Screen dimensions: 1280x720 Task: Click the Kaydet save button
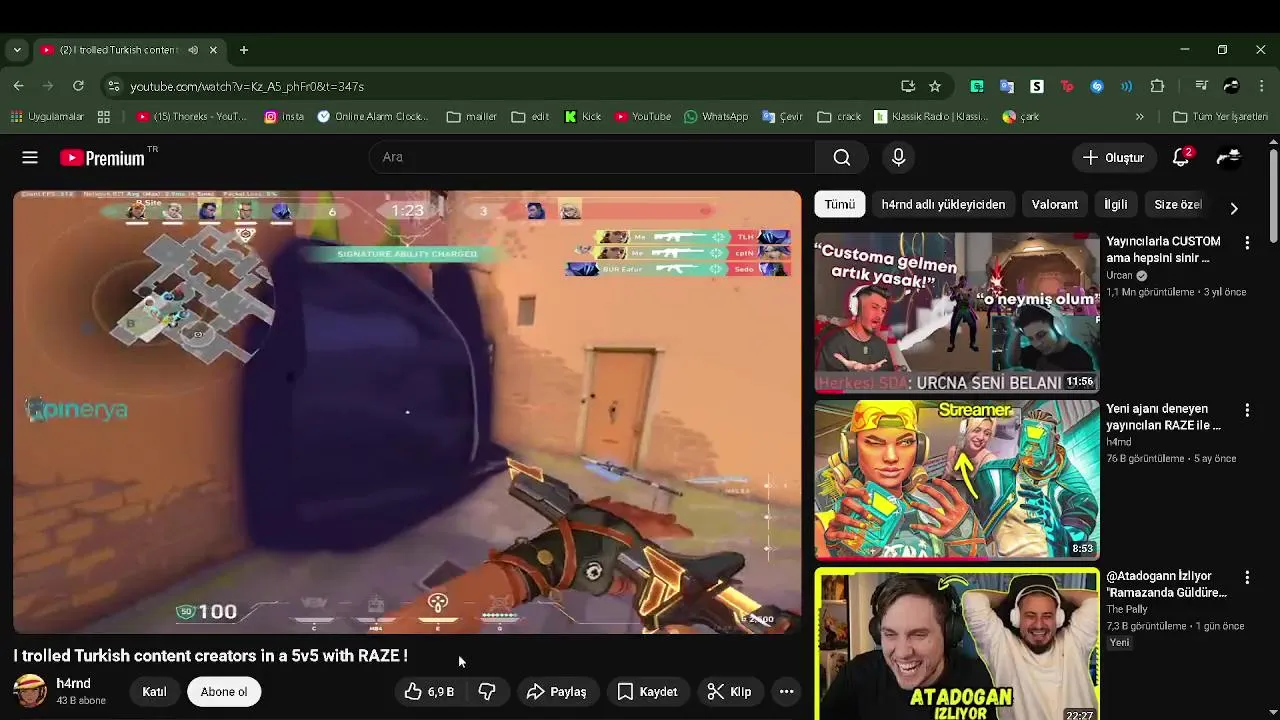point(647,692)
